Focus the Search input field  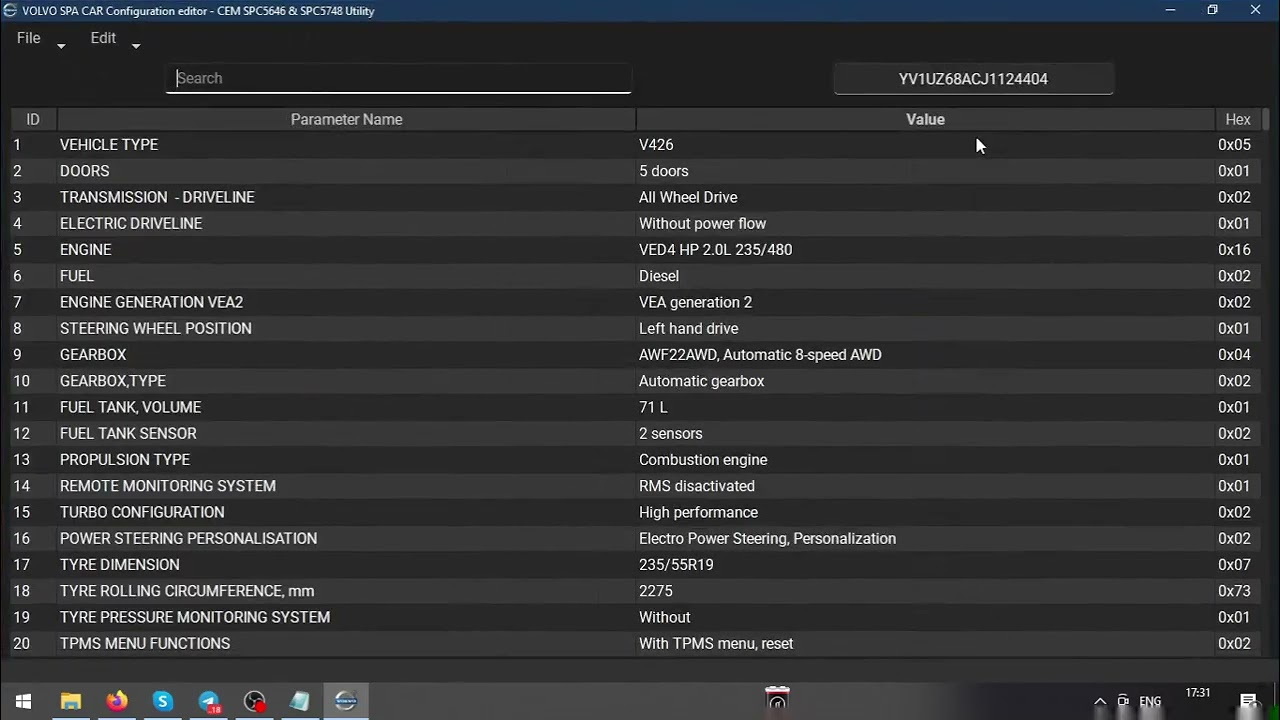click(398, 78)
